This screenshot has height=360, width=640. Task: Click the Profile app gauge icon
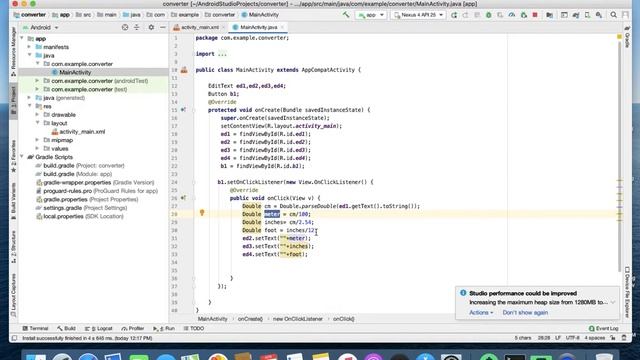[x=511, y=15]
